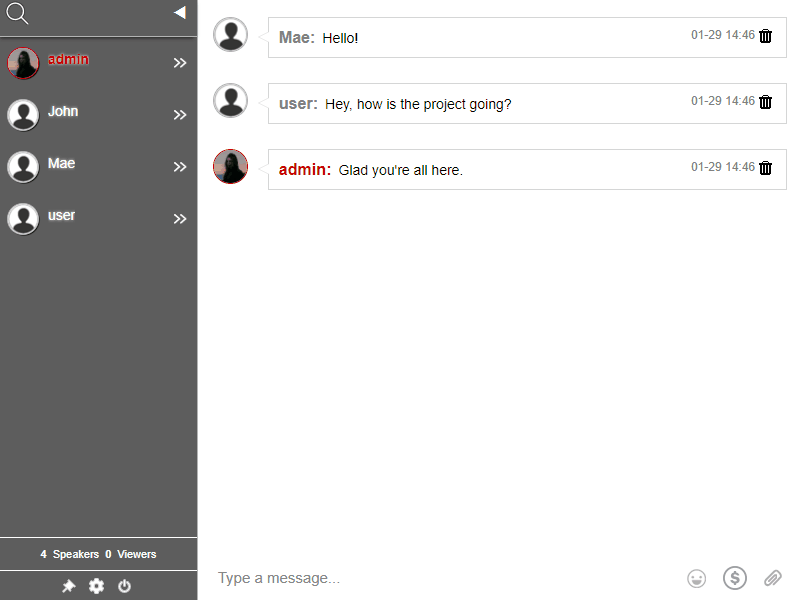
Task: Expand options for John
Action: [x=180, y=114]
